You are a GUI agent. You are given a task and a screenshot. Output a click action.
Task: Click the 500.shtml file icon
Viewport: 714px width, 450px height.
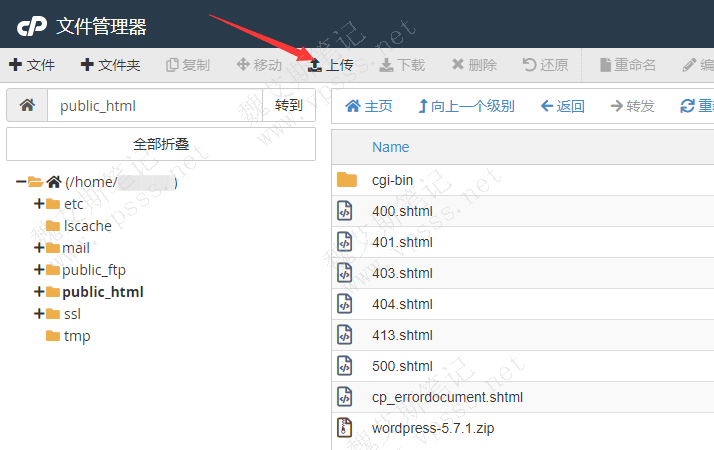pos(345,366)
